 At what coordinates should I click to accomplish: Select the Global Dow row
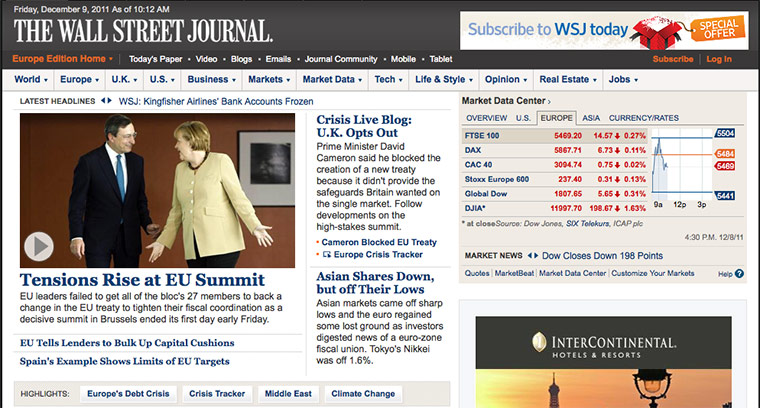tap(554, 194)
